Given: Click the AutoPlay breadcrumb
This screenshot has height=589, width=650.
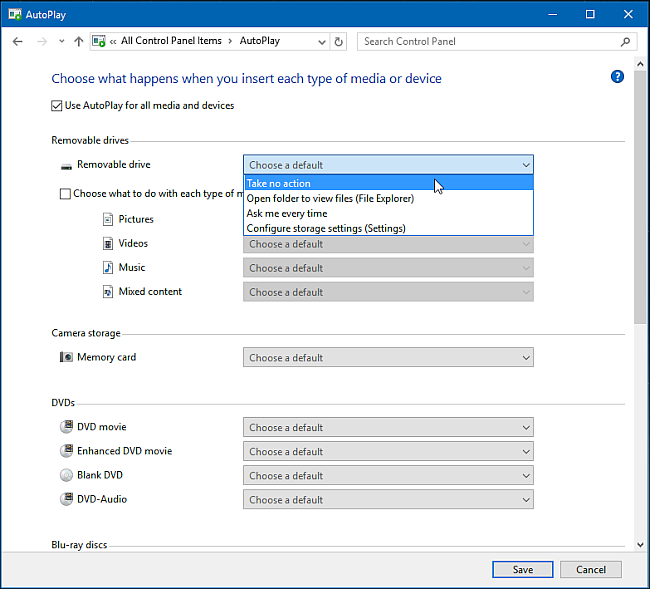Looking at the screenshot, I should [260, 41].
